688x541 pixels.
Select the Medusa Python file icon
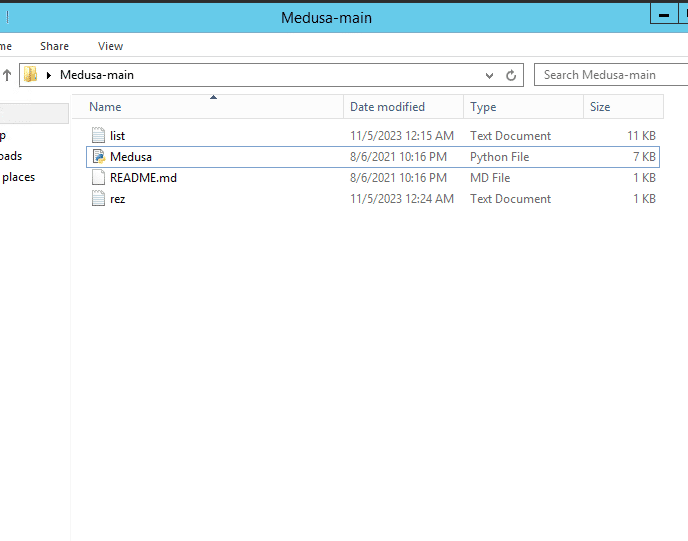click(x=98, y=157)
